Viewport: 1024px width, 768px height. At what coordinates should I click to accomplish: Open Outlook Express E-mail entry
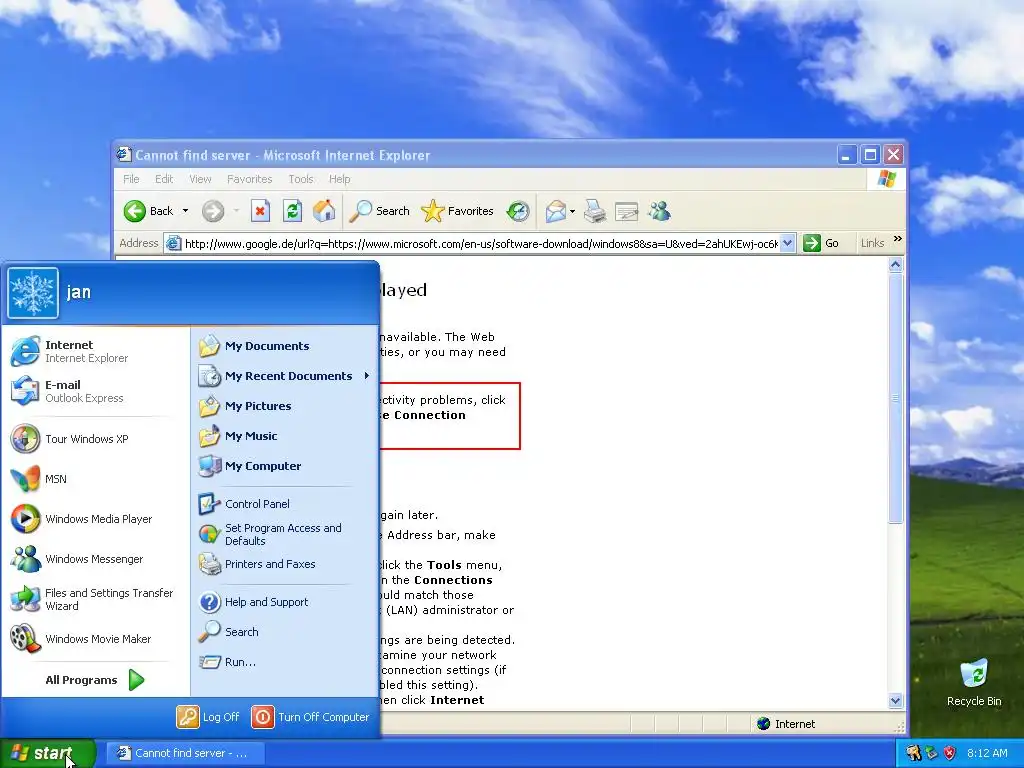pos(94,391)
